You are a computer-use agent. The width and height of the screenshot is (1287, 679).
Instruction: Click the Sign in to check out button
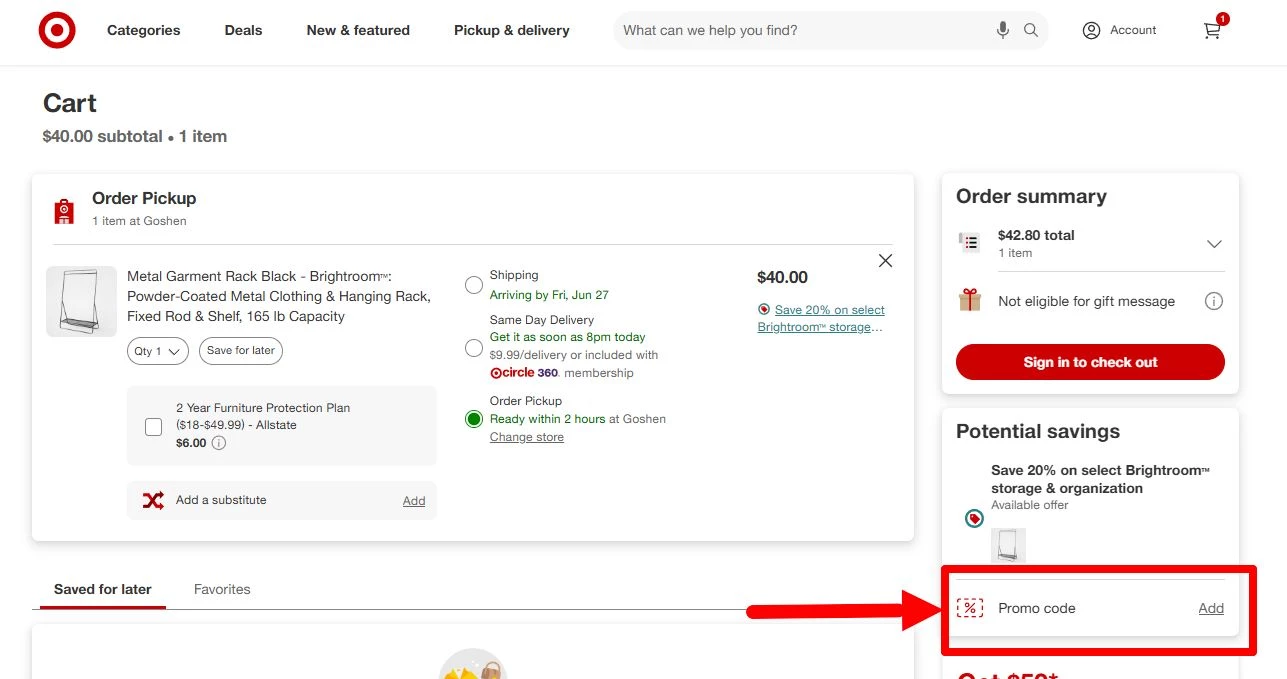1089,362
